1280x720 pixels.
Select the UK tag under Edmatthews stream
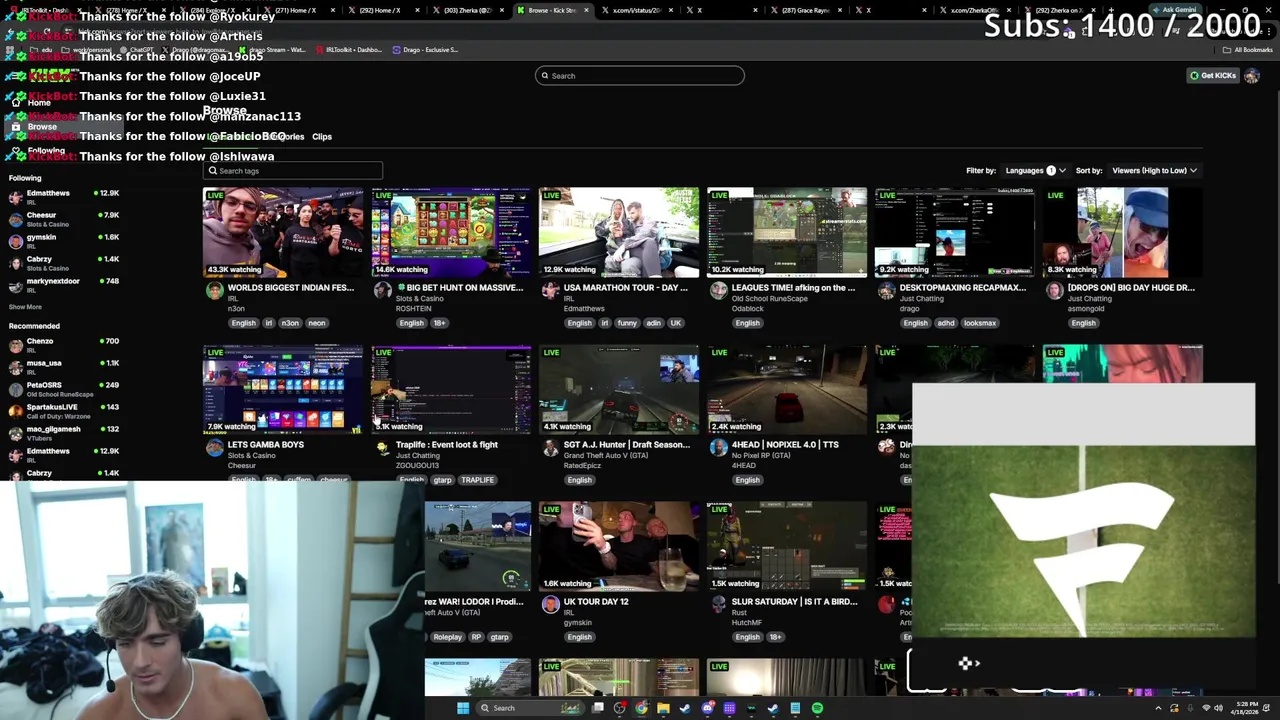click(676, 323)
